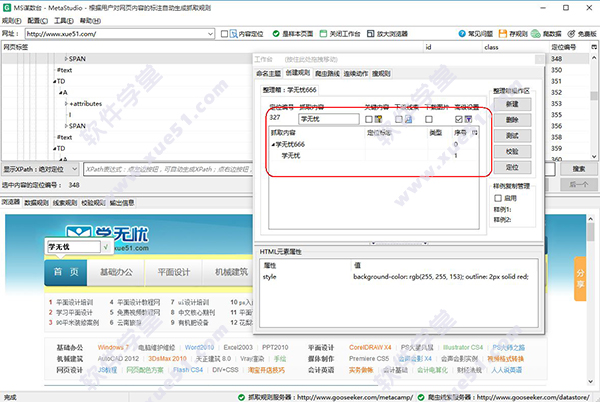Click the XPath expression input field
This screenshot has width=600, height=402.
click(x=168, y=169)
